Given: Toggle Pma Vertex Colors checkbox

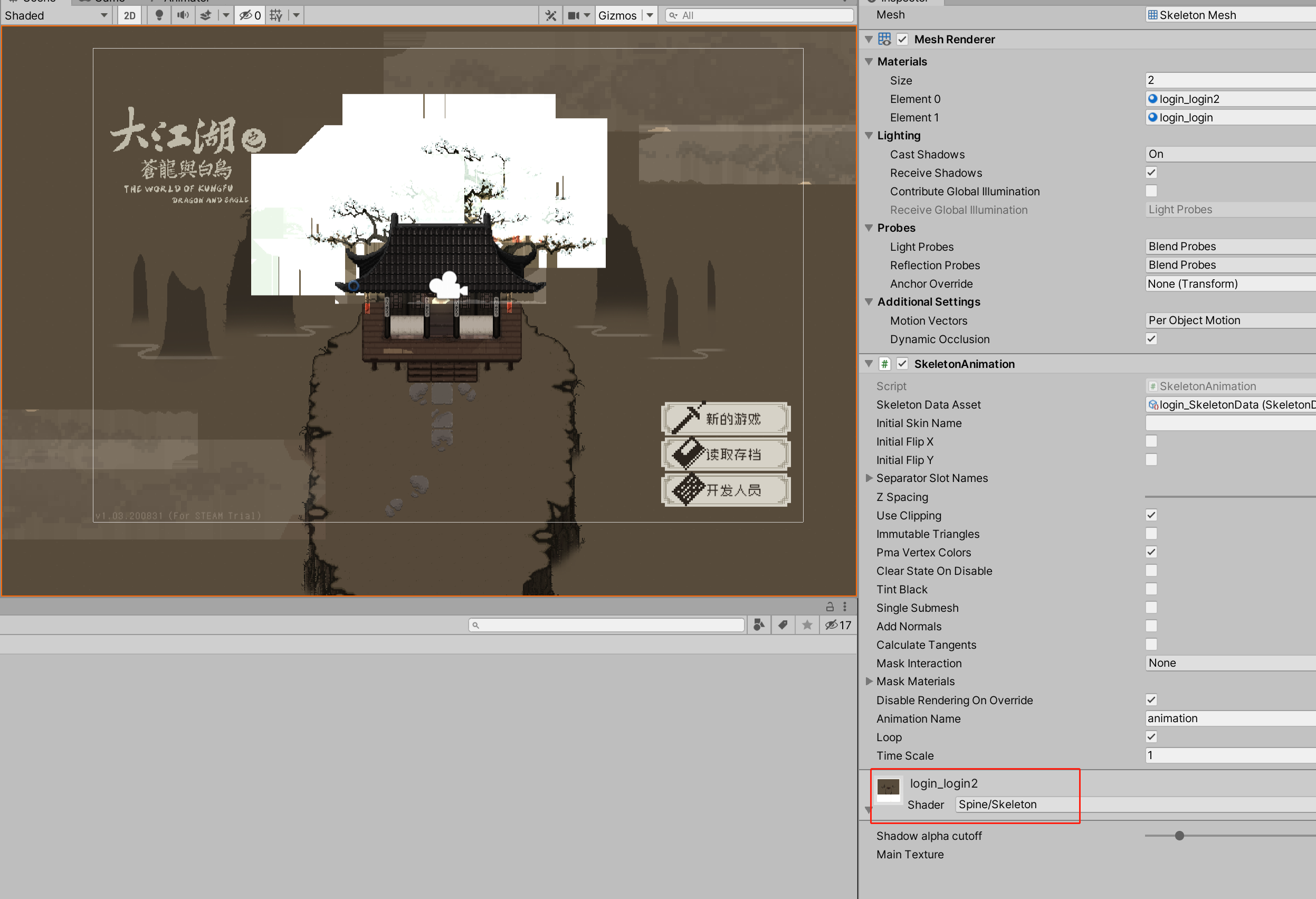Looking at the screenshot, I should click(x=1151, y=552).
